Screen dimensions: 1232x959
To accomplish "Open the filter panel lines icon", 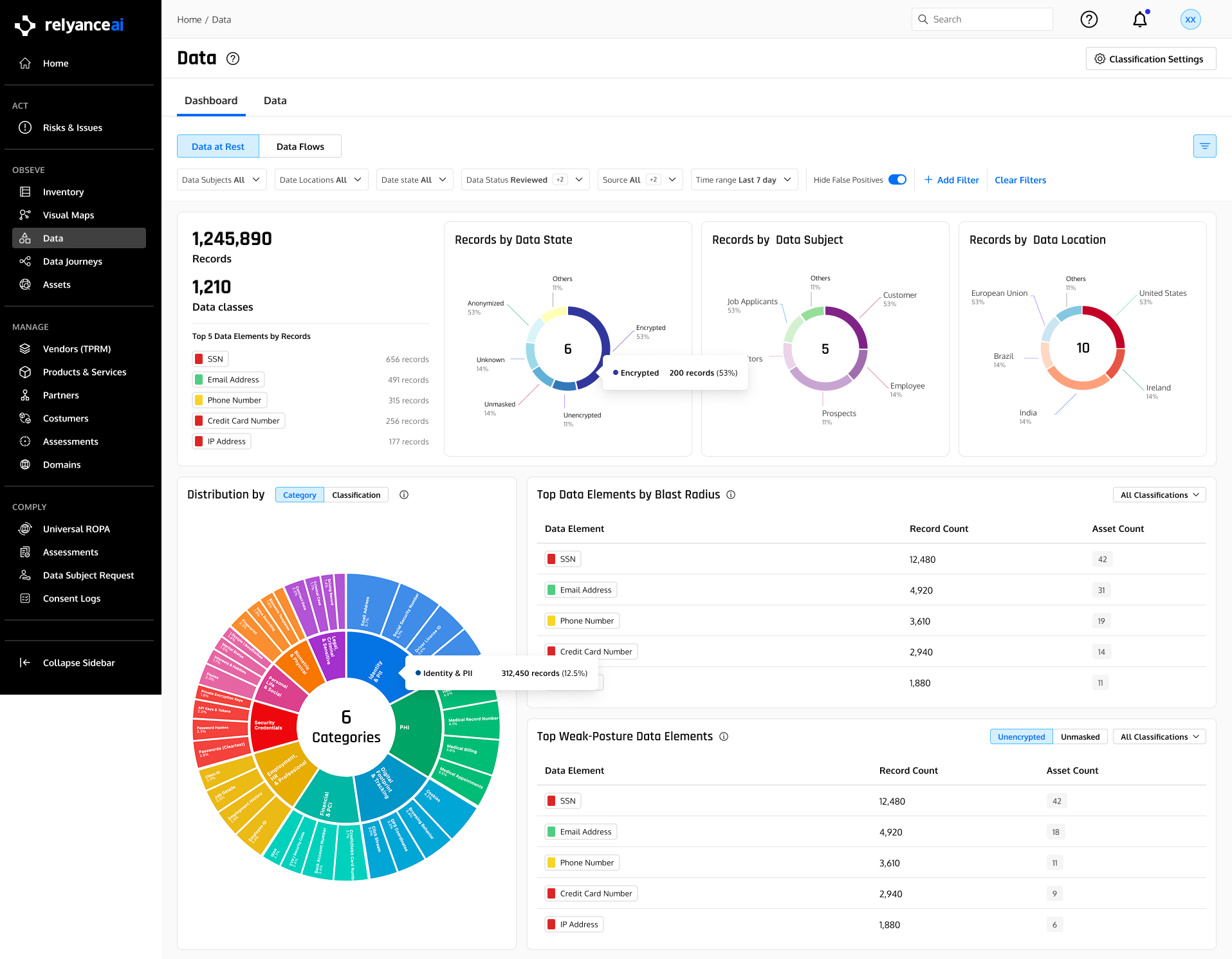I will tap(1204, 146).
